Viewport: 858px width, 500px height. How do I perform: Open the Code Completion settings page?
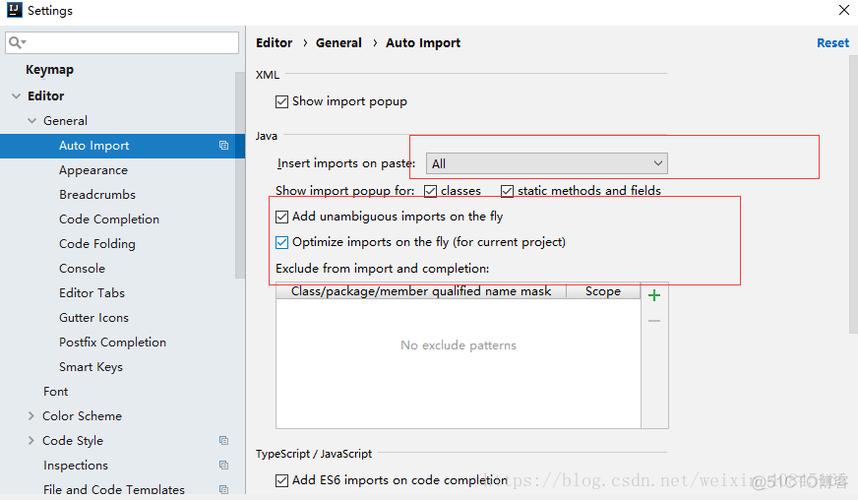(109, 219)
